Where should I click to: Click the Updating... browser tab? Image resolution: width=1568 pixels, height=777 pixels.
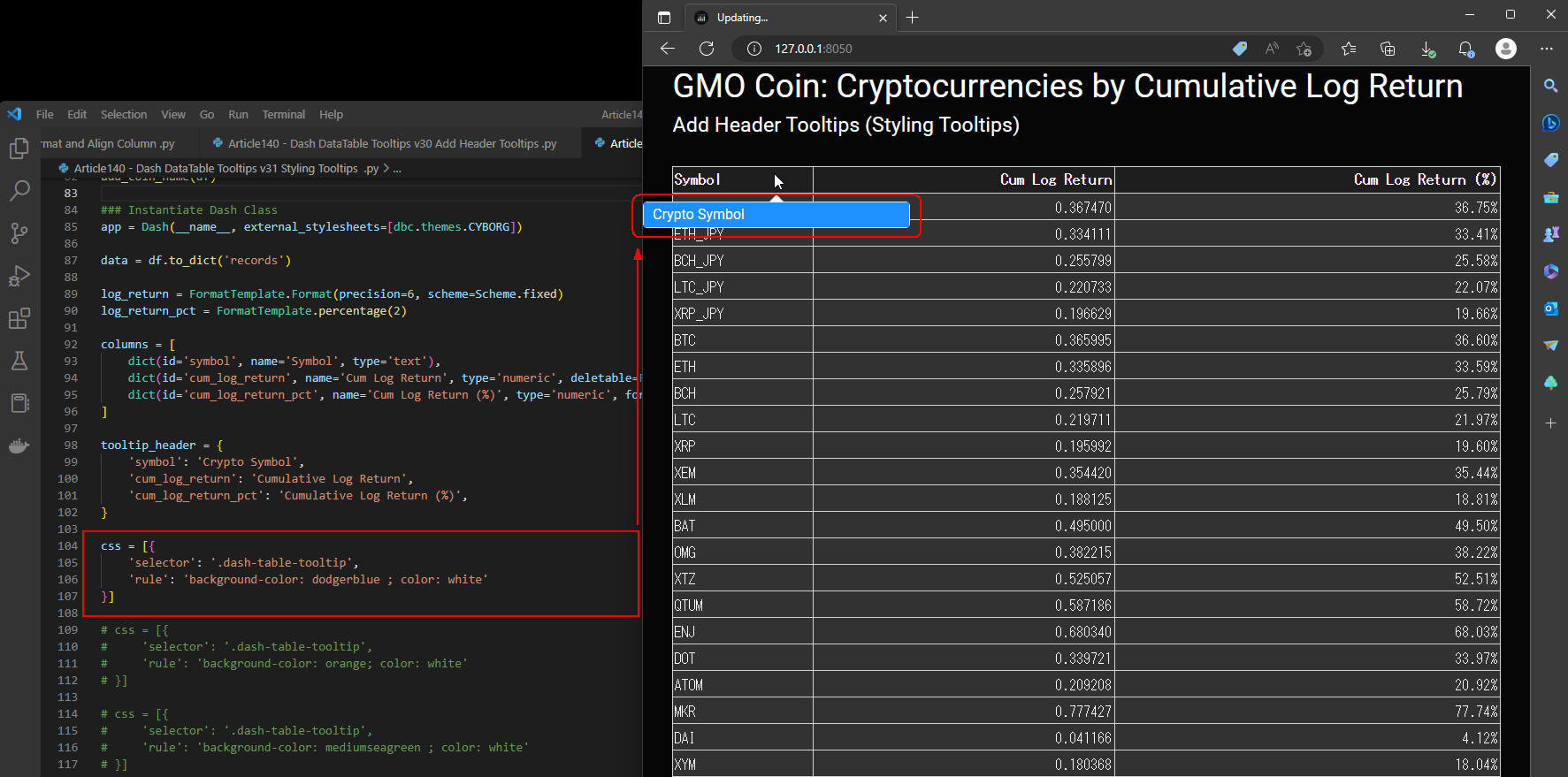coord(792,18)
